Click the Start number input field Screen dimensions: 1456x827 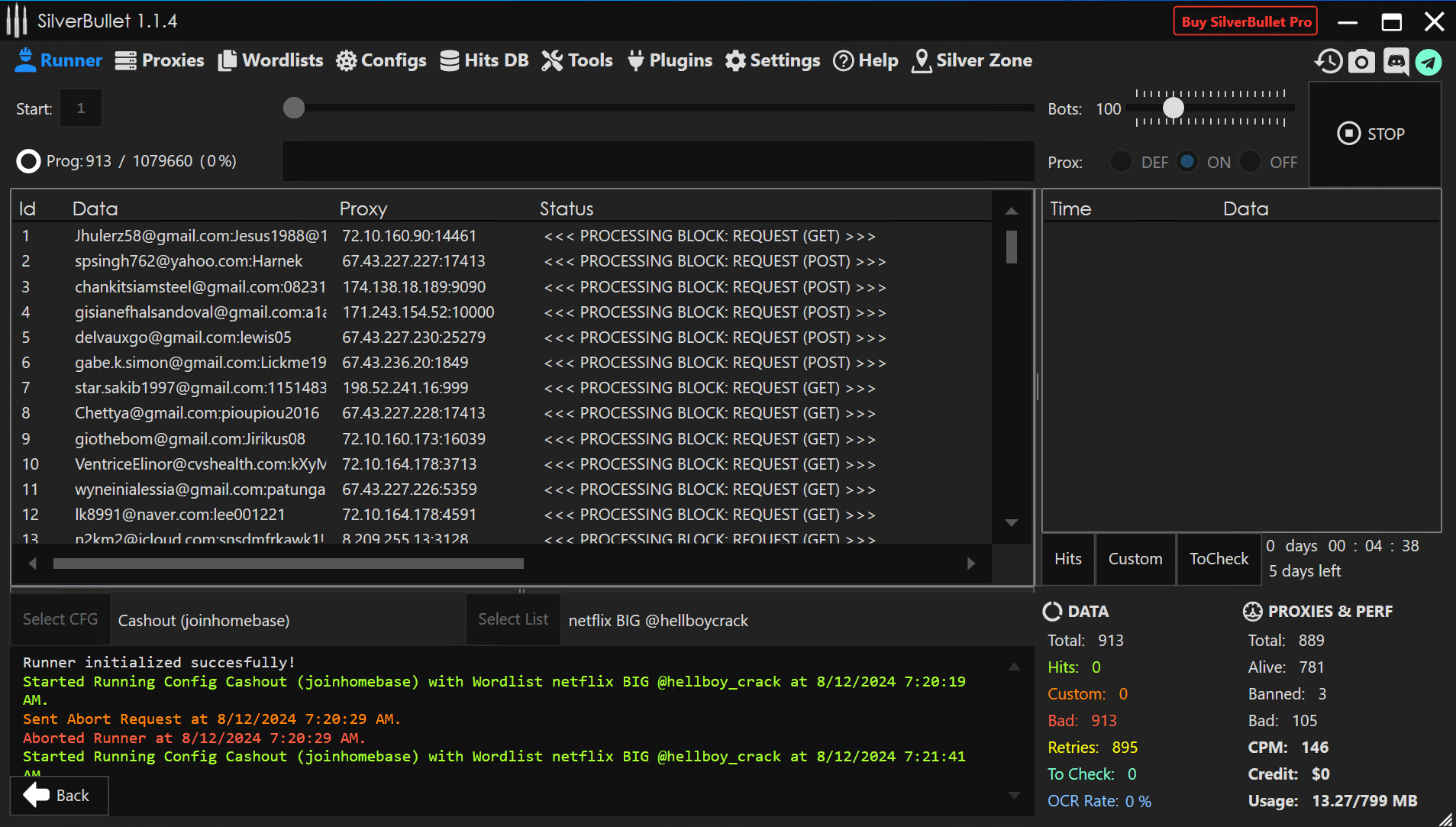click(81, 108)
